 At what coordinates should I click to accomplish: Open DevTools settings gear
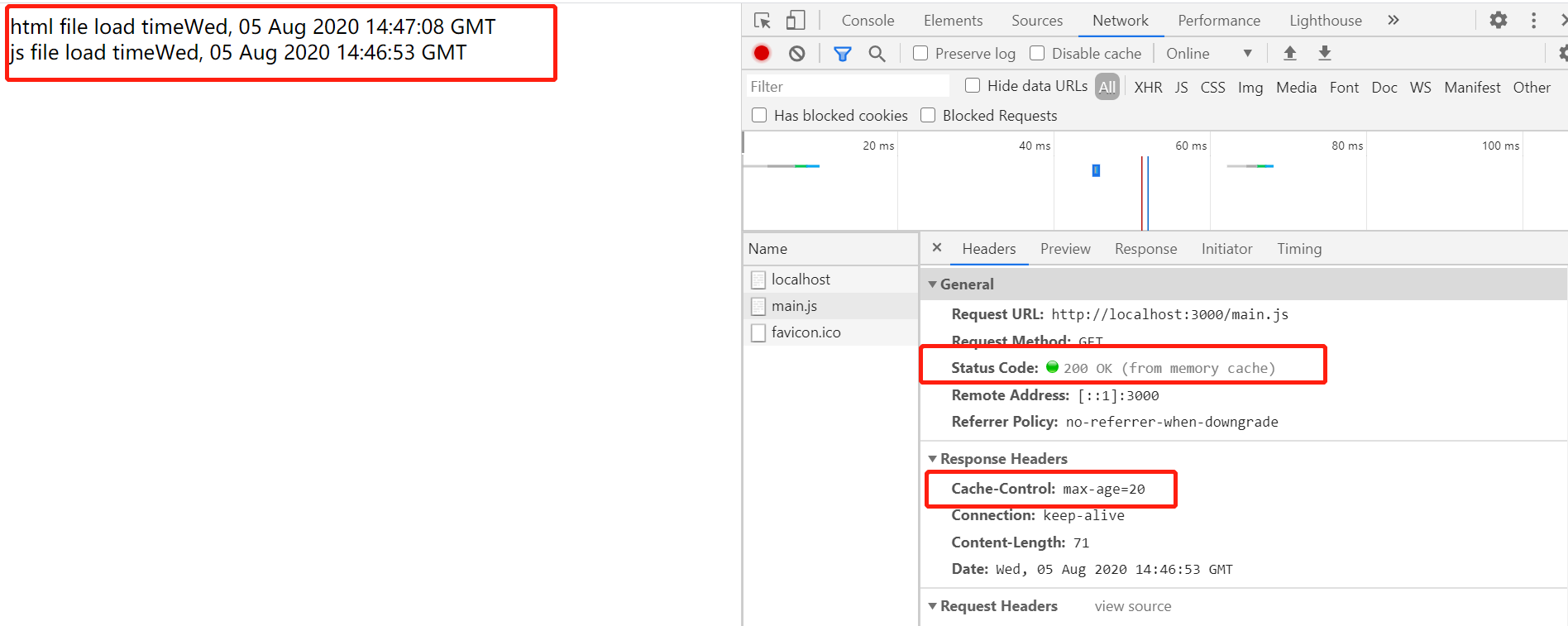point(1498,21)
